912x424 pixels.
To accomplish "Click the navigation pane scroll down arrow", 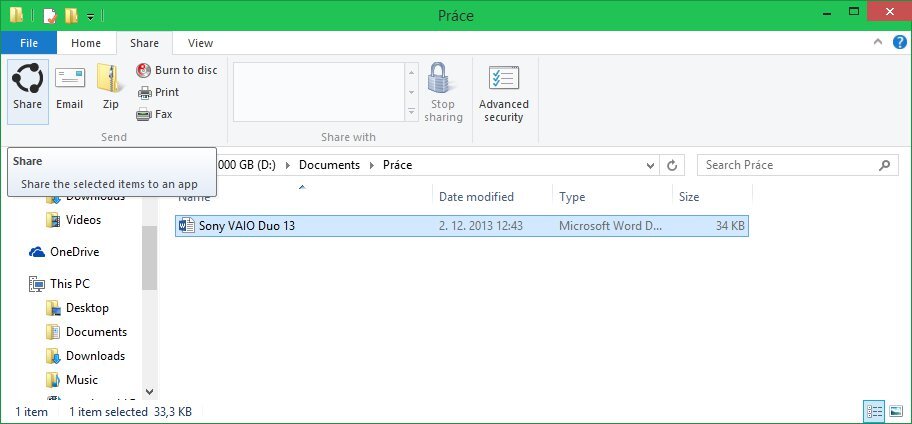I will [x=149, y=392].
